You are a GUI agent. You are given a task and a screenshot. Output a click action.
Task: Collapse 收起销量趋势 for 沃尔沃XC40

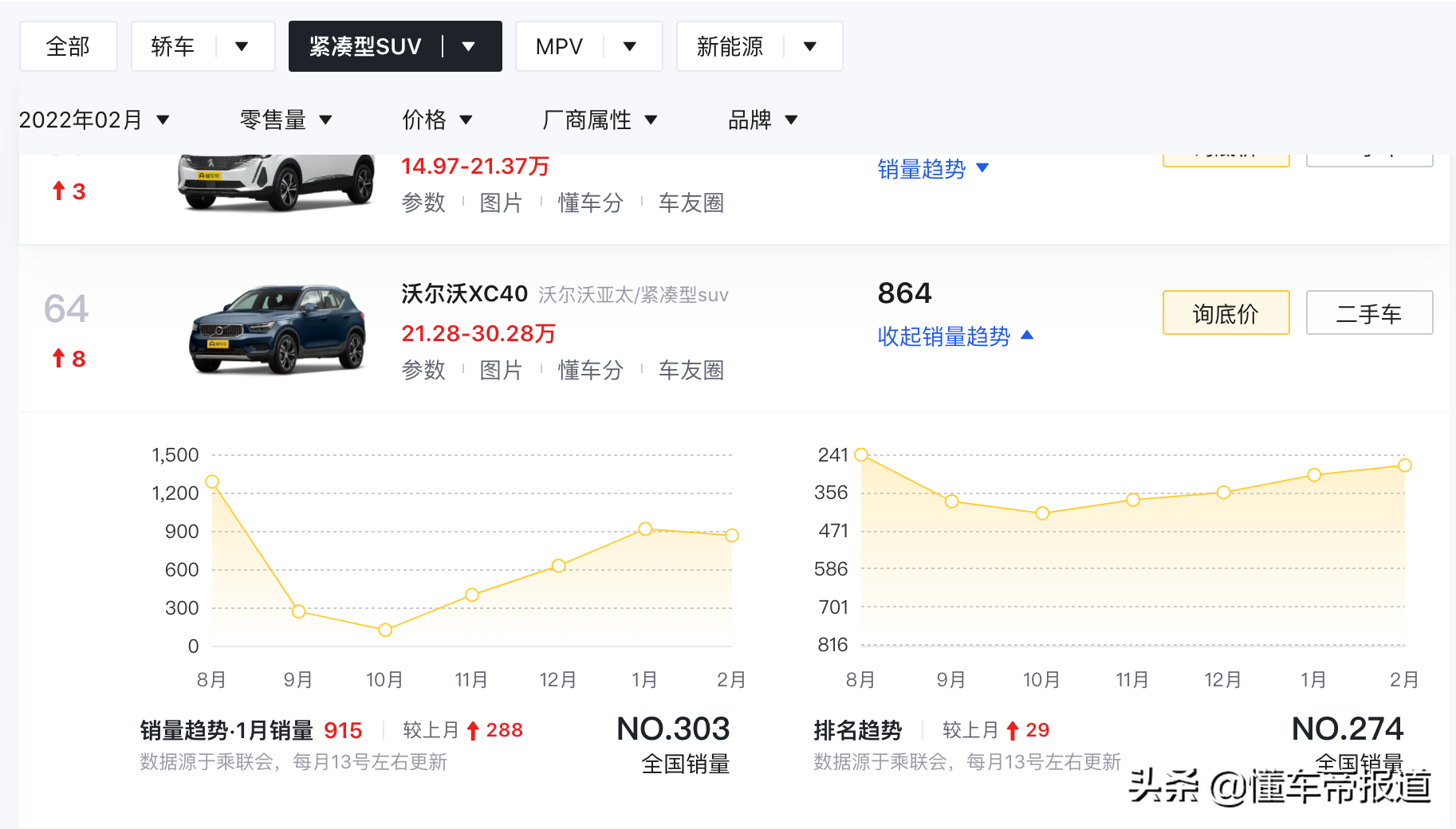click(x=955, y=336)
